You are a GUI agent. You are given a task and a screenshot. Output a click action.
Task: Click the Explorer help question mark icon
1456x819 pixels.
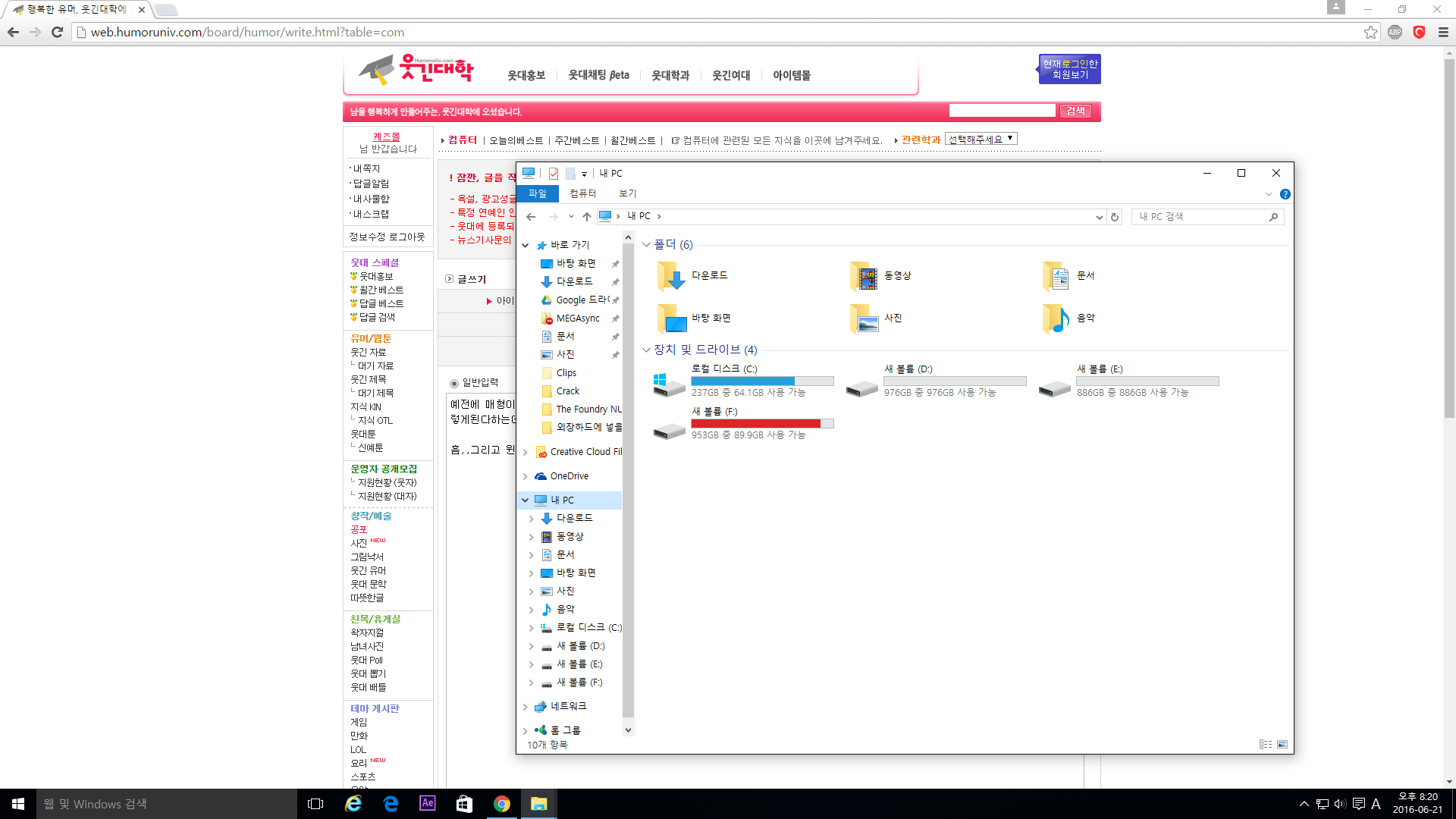coord(1285,194)
